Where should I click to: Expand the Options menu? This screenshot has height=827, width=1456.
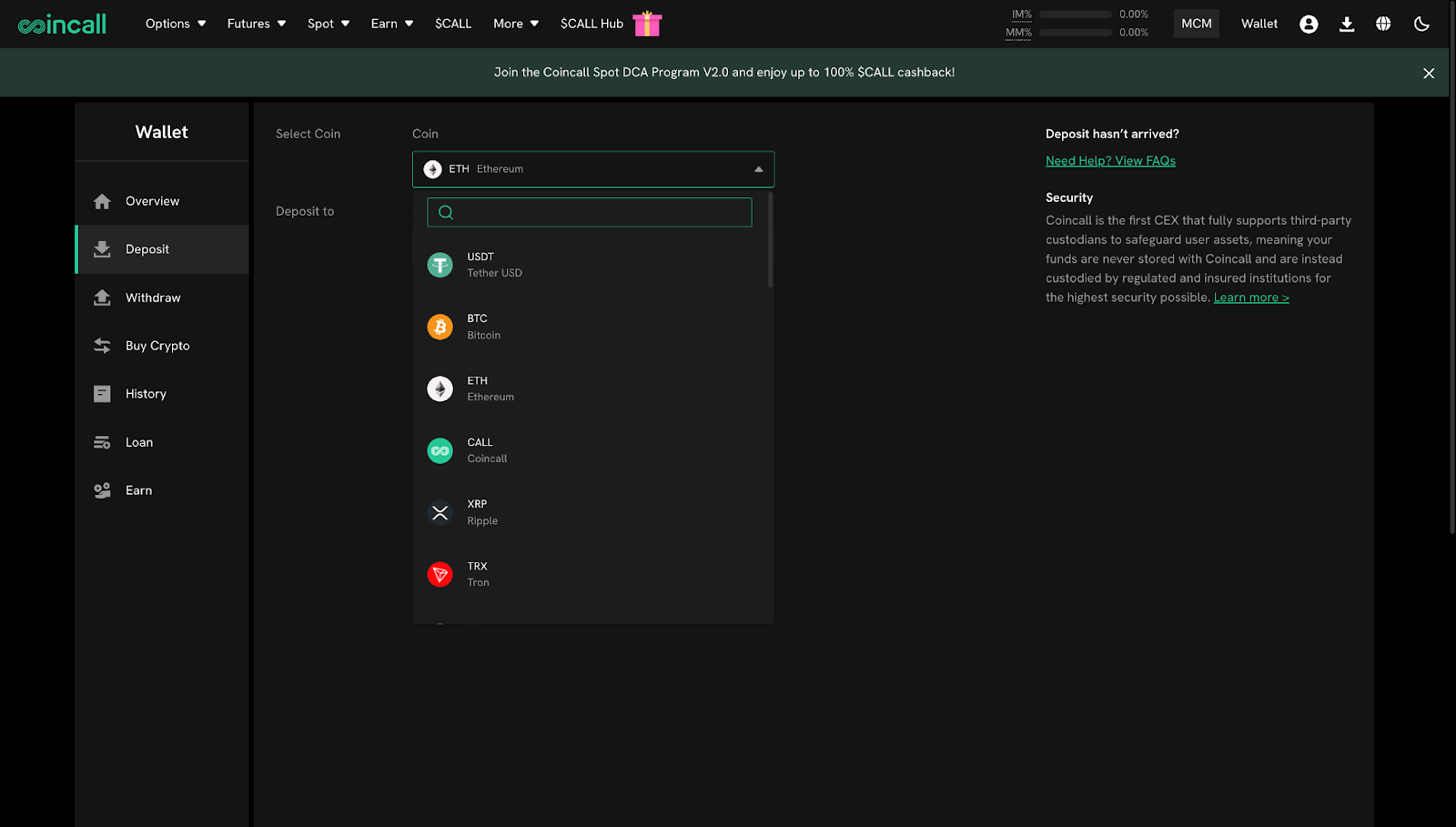[176, 24]
